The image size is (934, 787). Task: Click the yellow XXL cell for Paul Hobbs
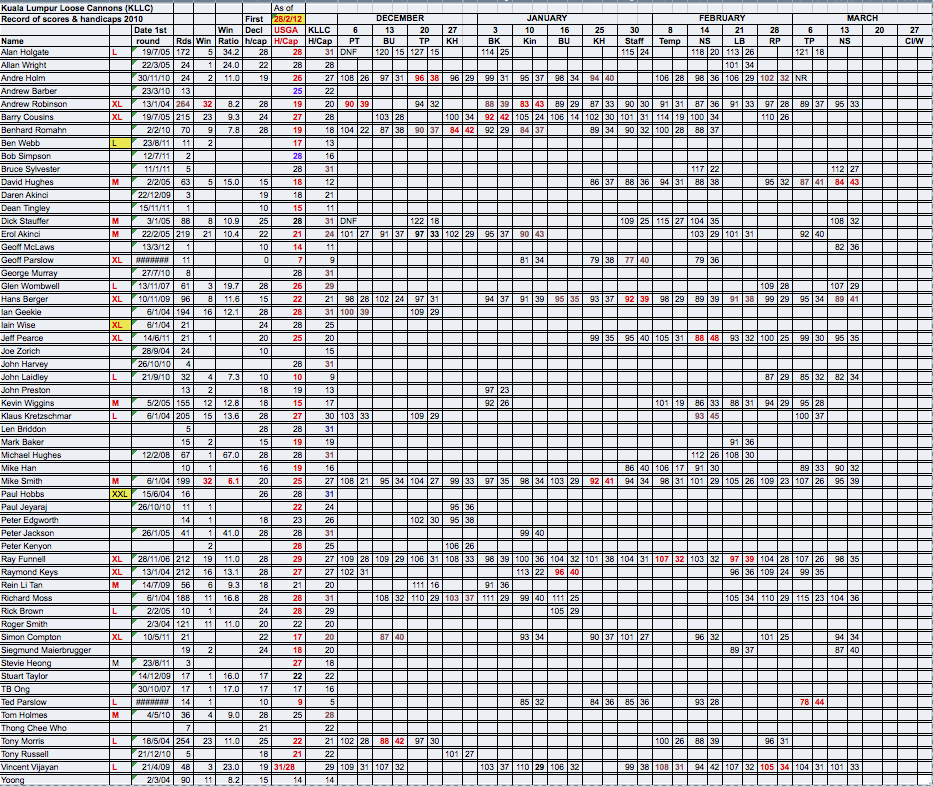(119, 494)
